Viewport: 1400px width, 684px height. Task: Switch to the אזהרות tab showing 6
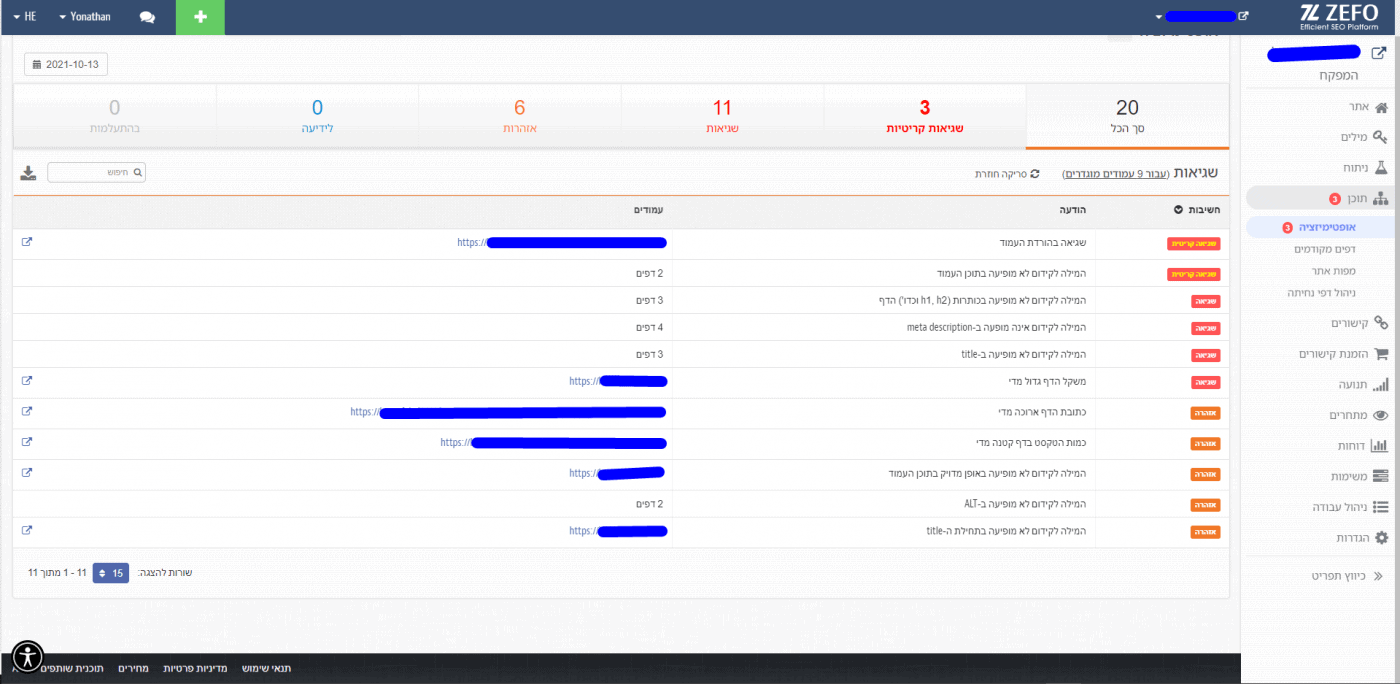pos(519,117)
